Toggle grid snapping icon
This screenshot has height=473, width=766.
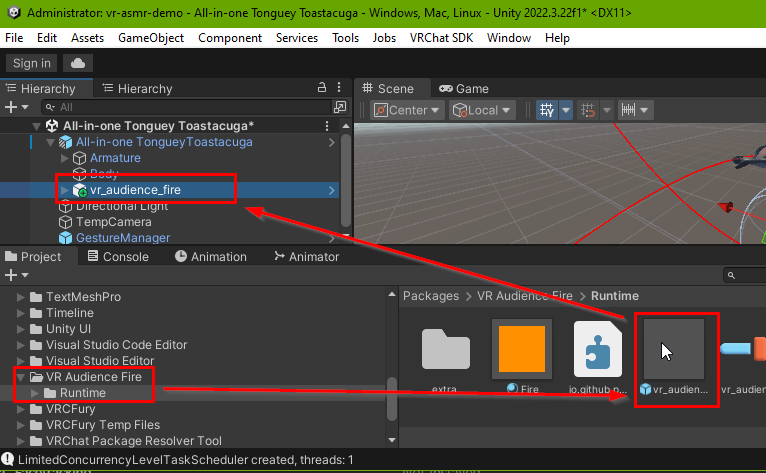pos(588,110)
